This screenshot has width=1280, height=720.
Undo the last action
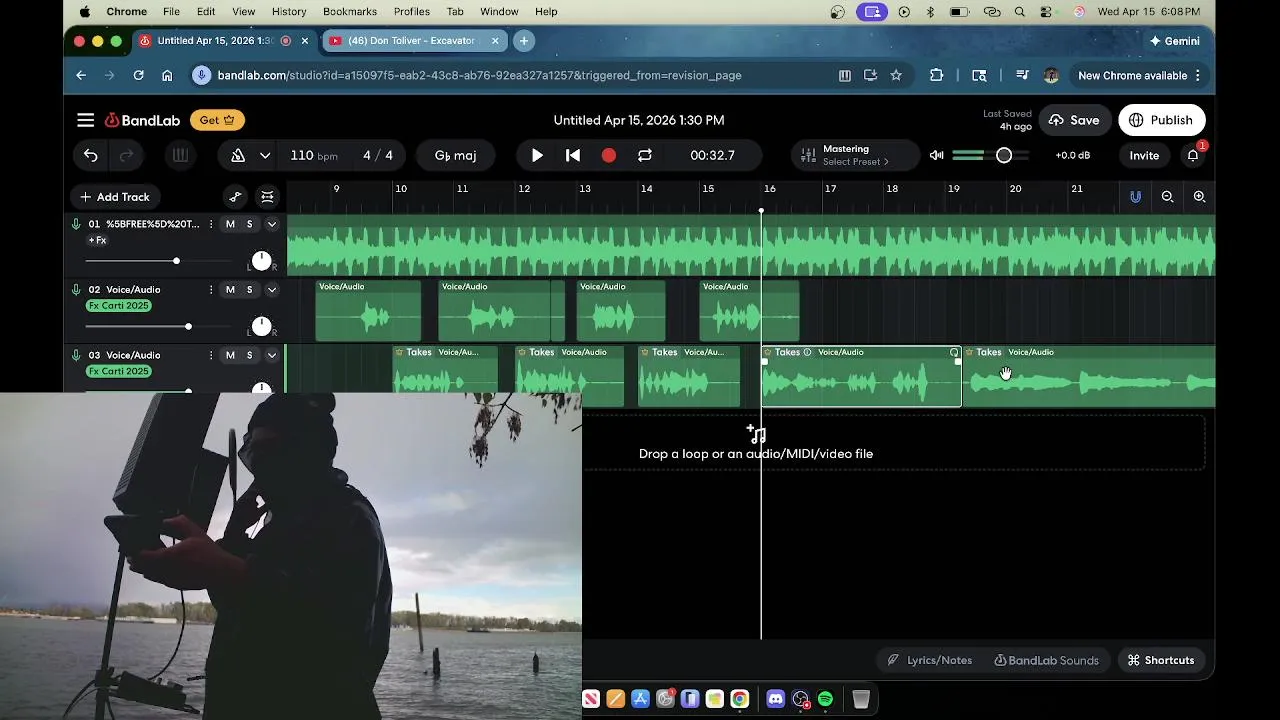click(x=91, y=155)
